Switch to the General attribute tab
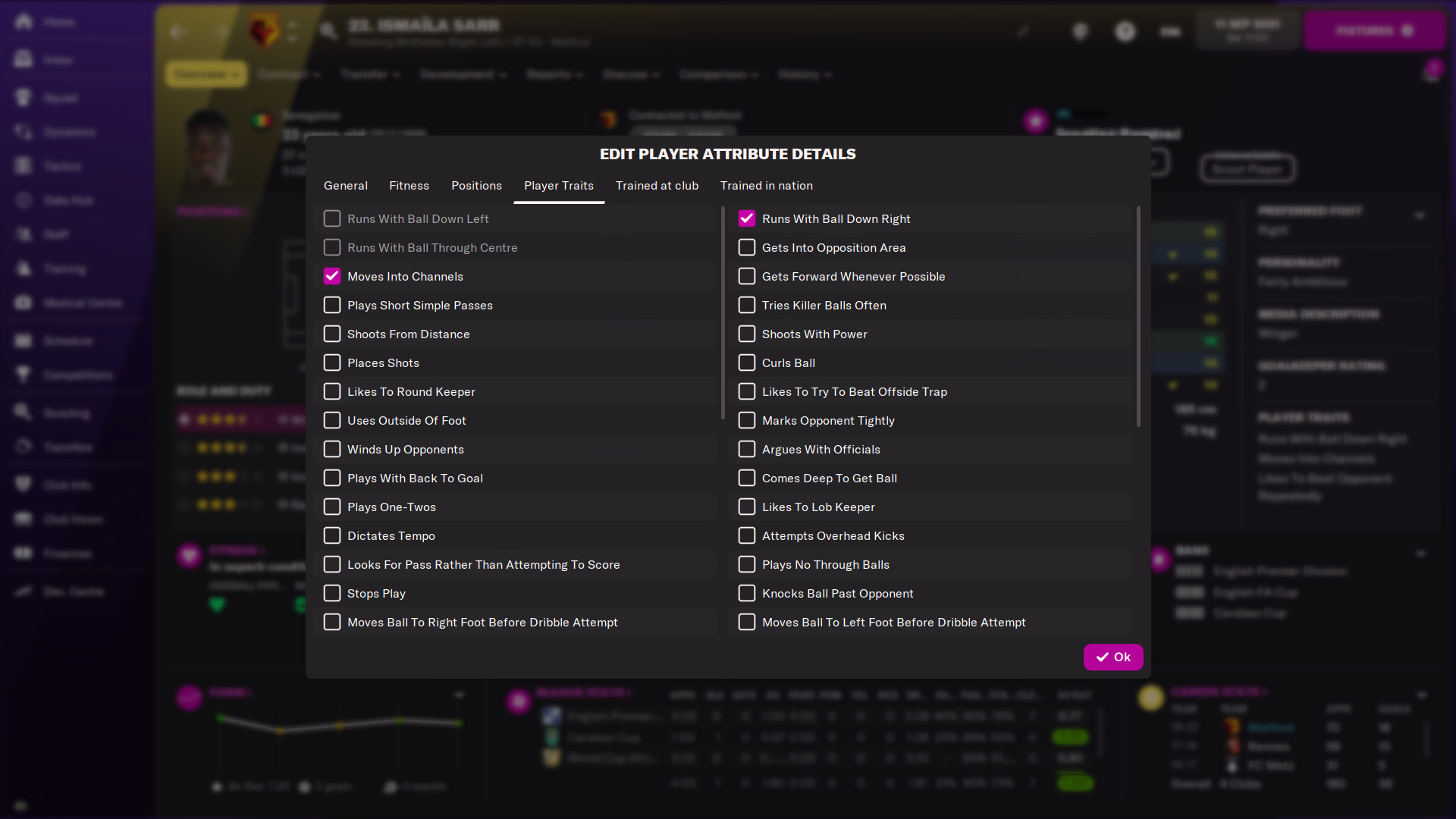The image size is (1456, 819). [x=345, y=185]
